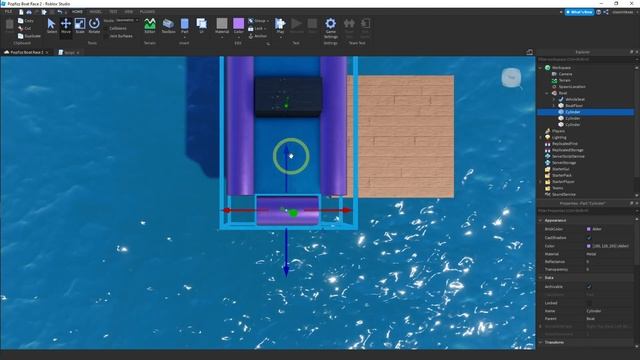
Task: Toggle the Collisions checkbox
Action: (x=107, y=28)
